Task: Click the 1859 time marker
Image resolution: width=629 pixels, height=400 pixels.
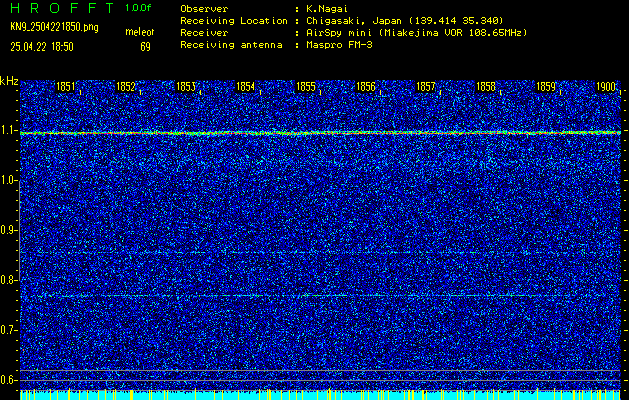Action: (546, 87)
